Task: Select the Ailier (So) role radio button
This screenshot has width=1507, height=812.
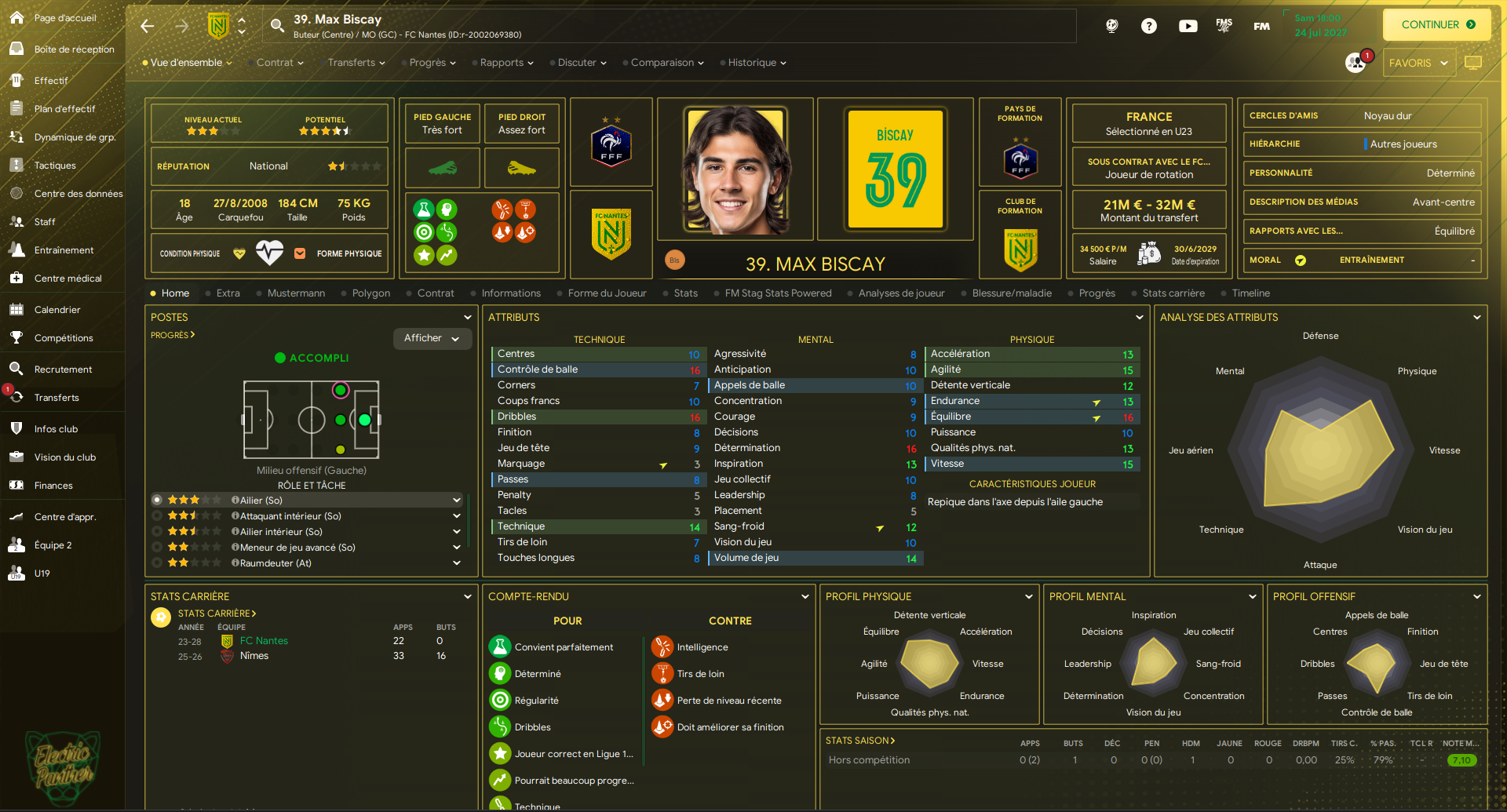Action: point(157,500)
